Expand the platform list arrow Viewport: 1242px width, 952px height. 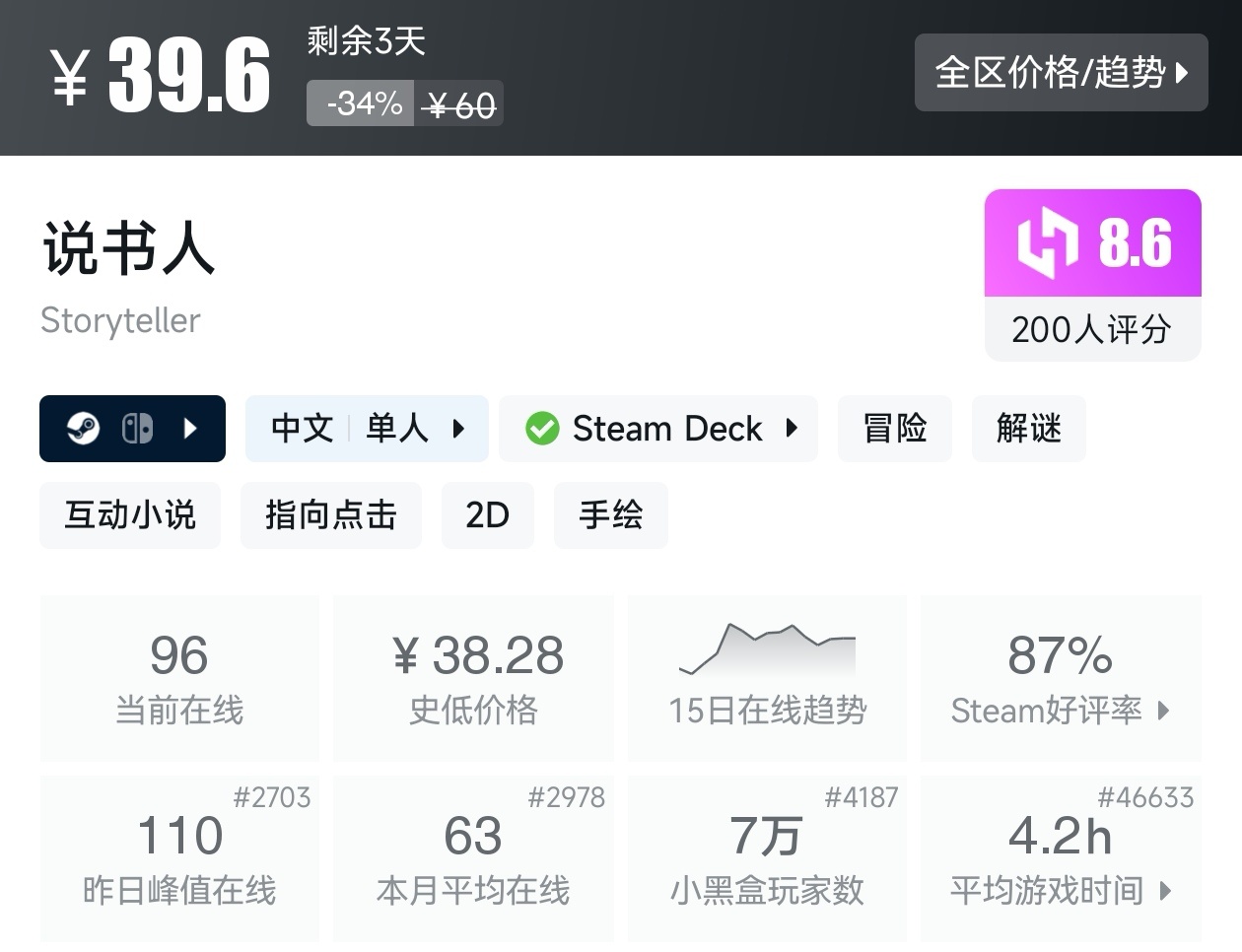point(190,428)
